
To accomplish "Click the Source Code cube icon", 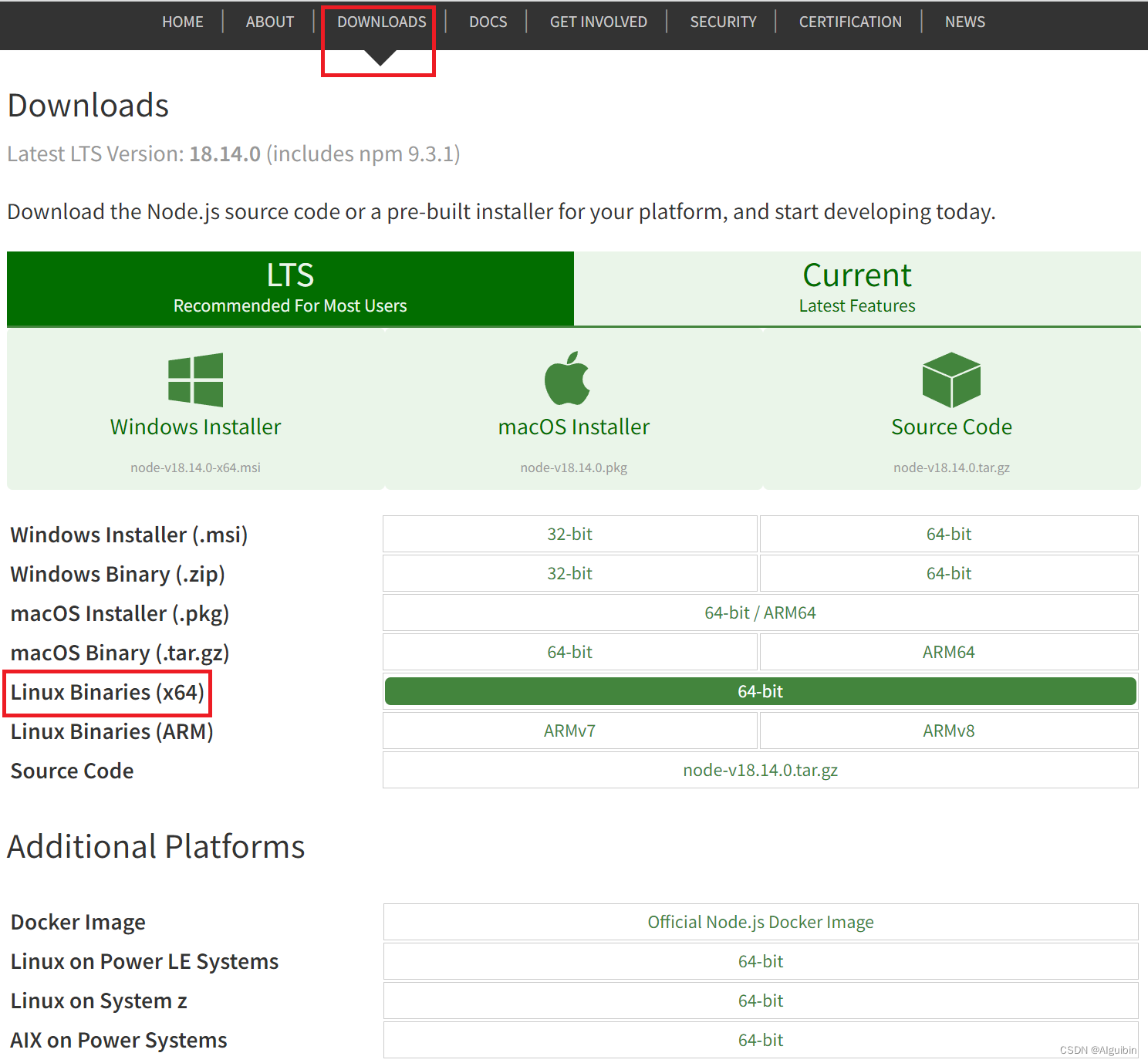I will coord(951,380).
